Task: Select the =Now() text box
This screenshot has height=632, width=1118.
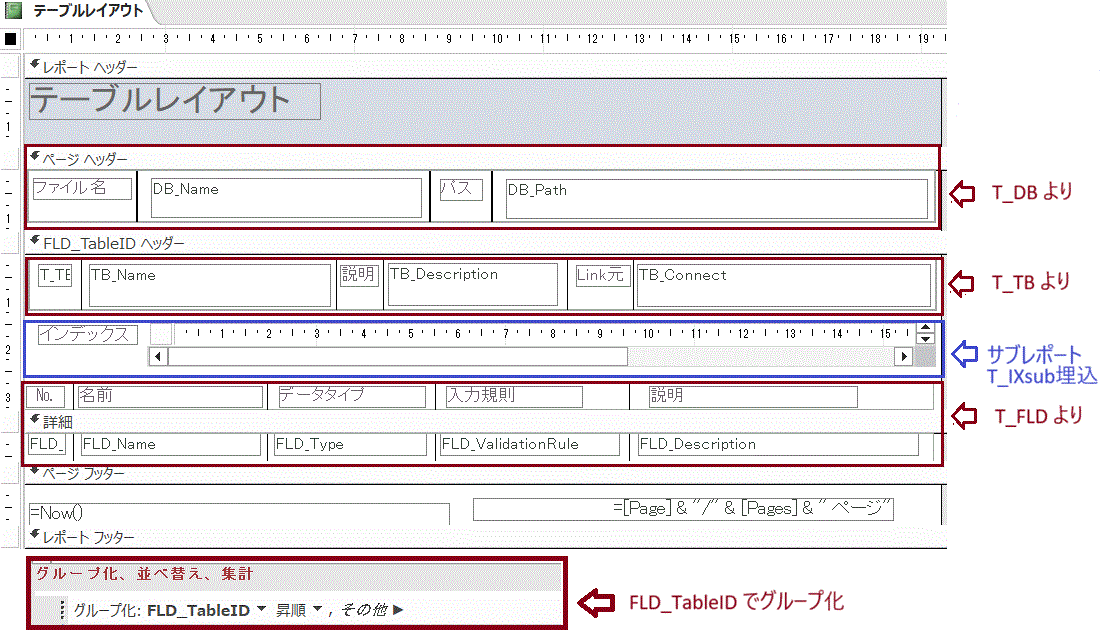Action: [x=238, y=513]
